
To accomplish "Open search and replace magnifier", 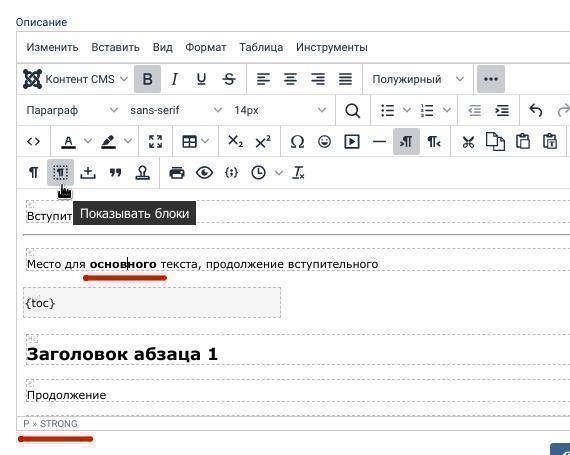I will pos(352,110).
